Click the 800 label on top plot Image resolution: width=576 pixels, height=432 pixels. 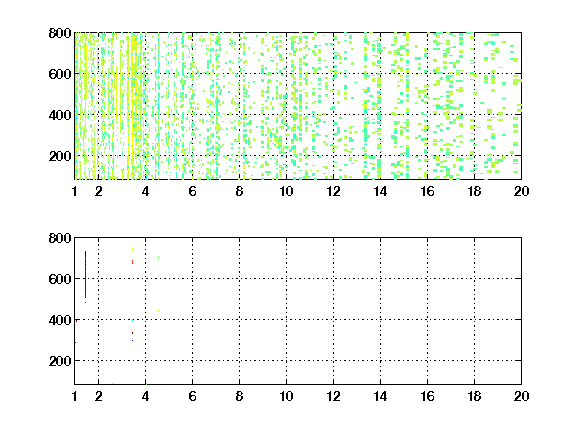[x=60, y=33]
